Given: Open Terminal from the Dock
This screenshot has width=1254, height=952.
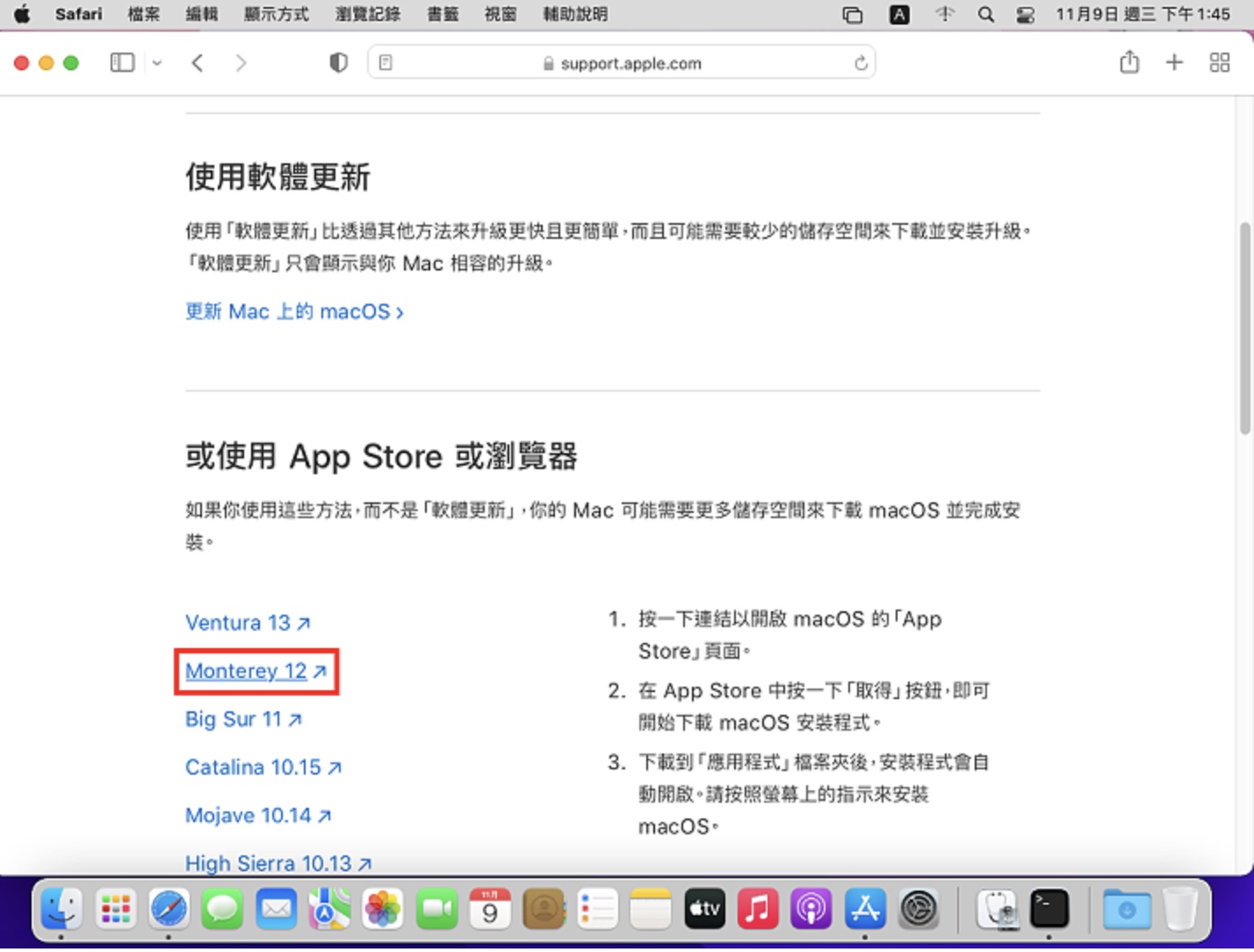Looking at the screenshot, I should [x=1050, y=909].
